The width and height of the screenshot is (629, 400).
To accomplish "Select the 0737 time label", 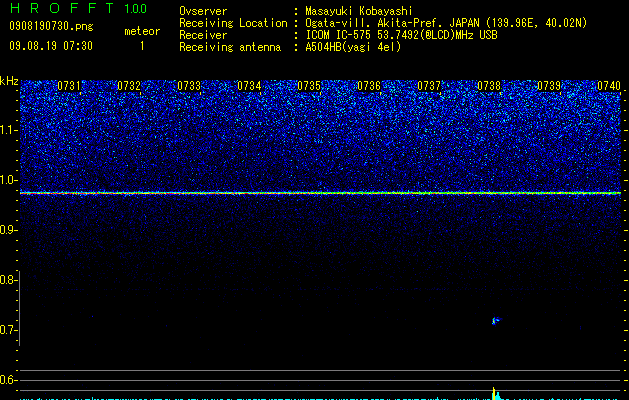I will (x=429, y=86).
